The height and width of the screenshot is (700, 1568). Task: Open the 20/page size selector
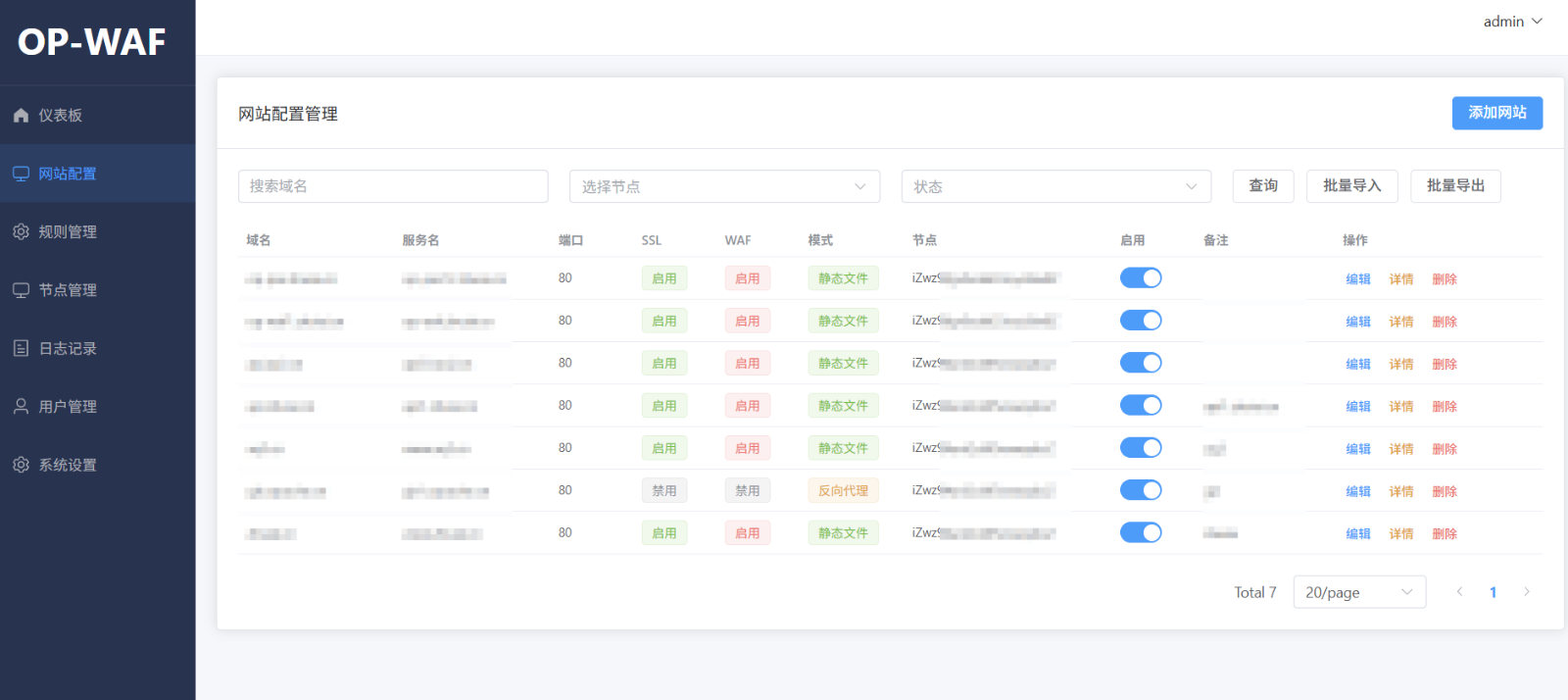click(x=1358, y=592)
